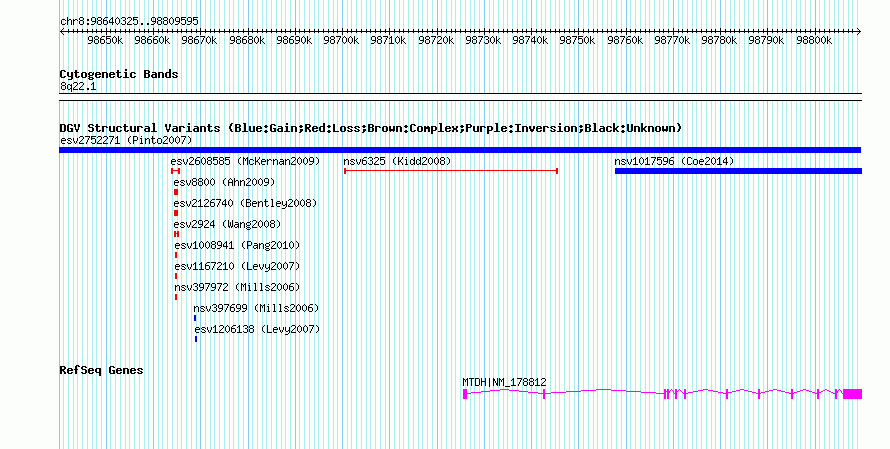Screen dimensions: 890x449
Task: Click the 98800k ruler tick label
Action: pos(814,40)
